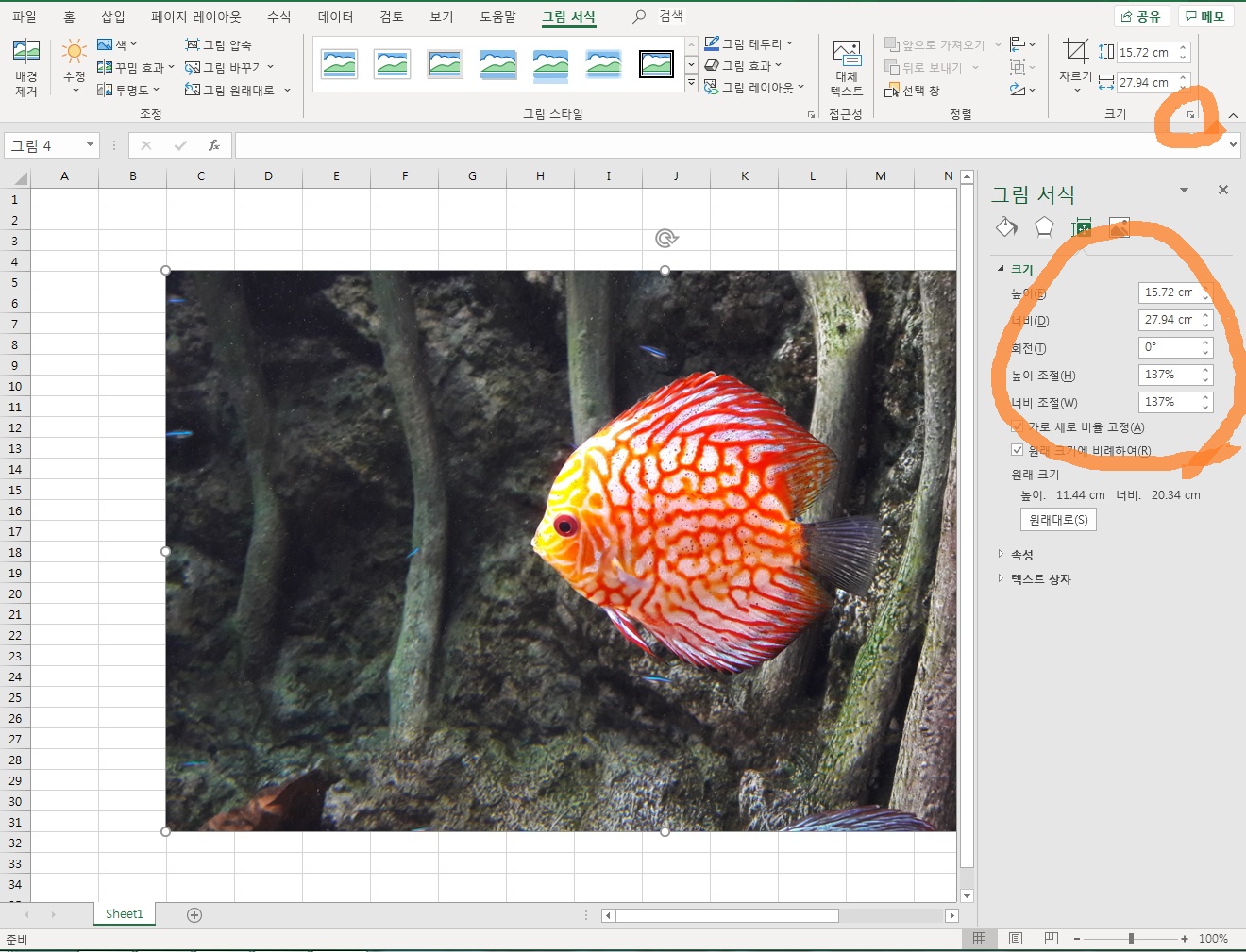Open the Picture Styles group dialog launcher

(811, 114)
